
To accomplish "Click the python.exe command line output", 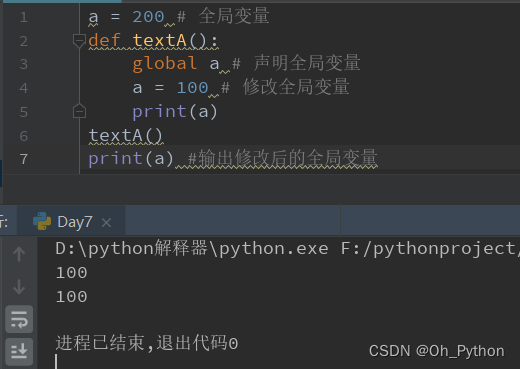I will tap(288, 249).
